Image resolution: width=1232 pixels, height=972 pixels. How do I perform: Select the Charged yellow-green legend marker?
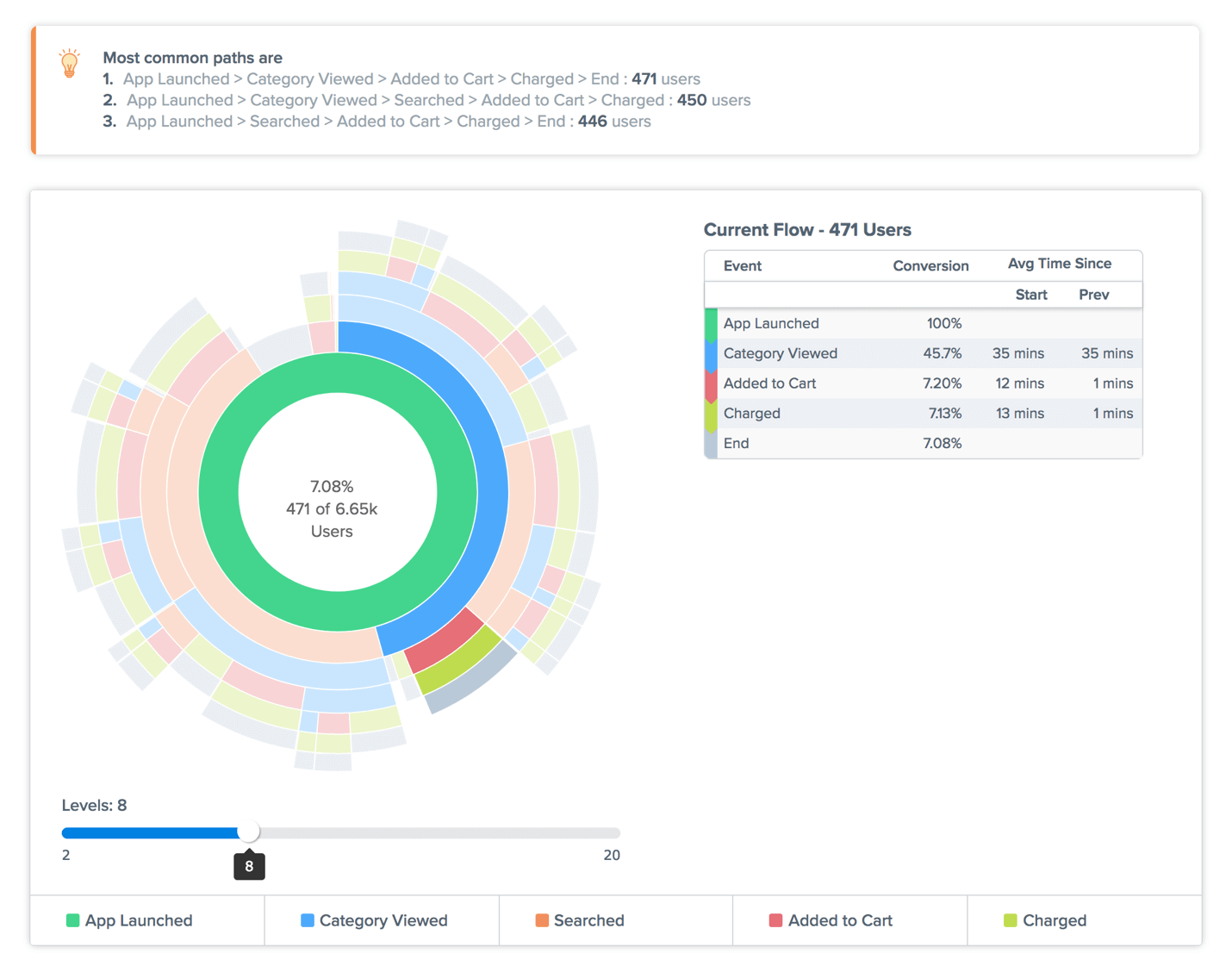1008,920
